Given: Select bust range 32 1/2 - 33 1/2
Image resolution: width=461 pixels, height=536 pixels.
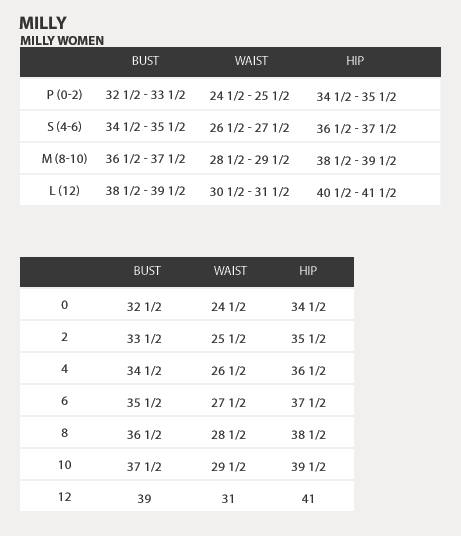Looking at the screenshot, I should tap(145, 95).
